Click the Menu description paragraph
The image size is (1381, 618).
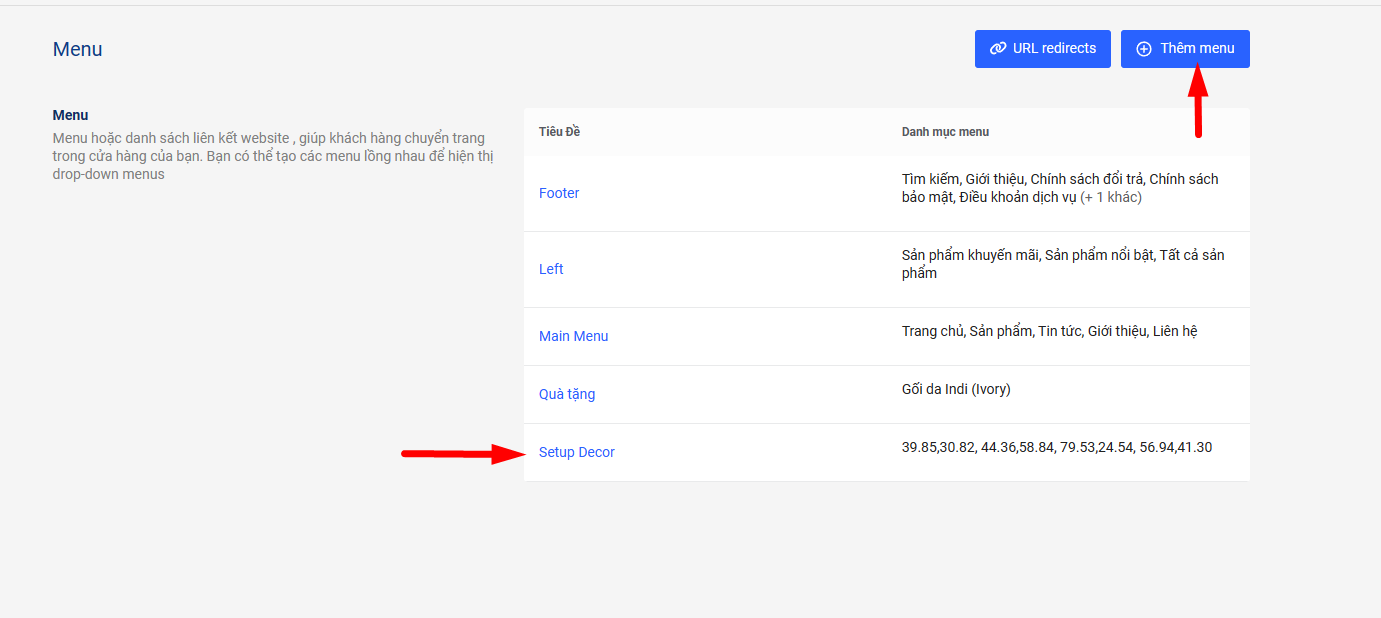[x=272, y=156]
